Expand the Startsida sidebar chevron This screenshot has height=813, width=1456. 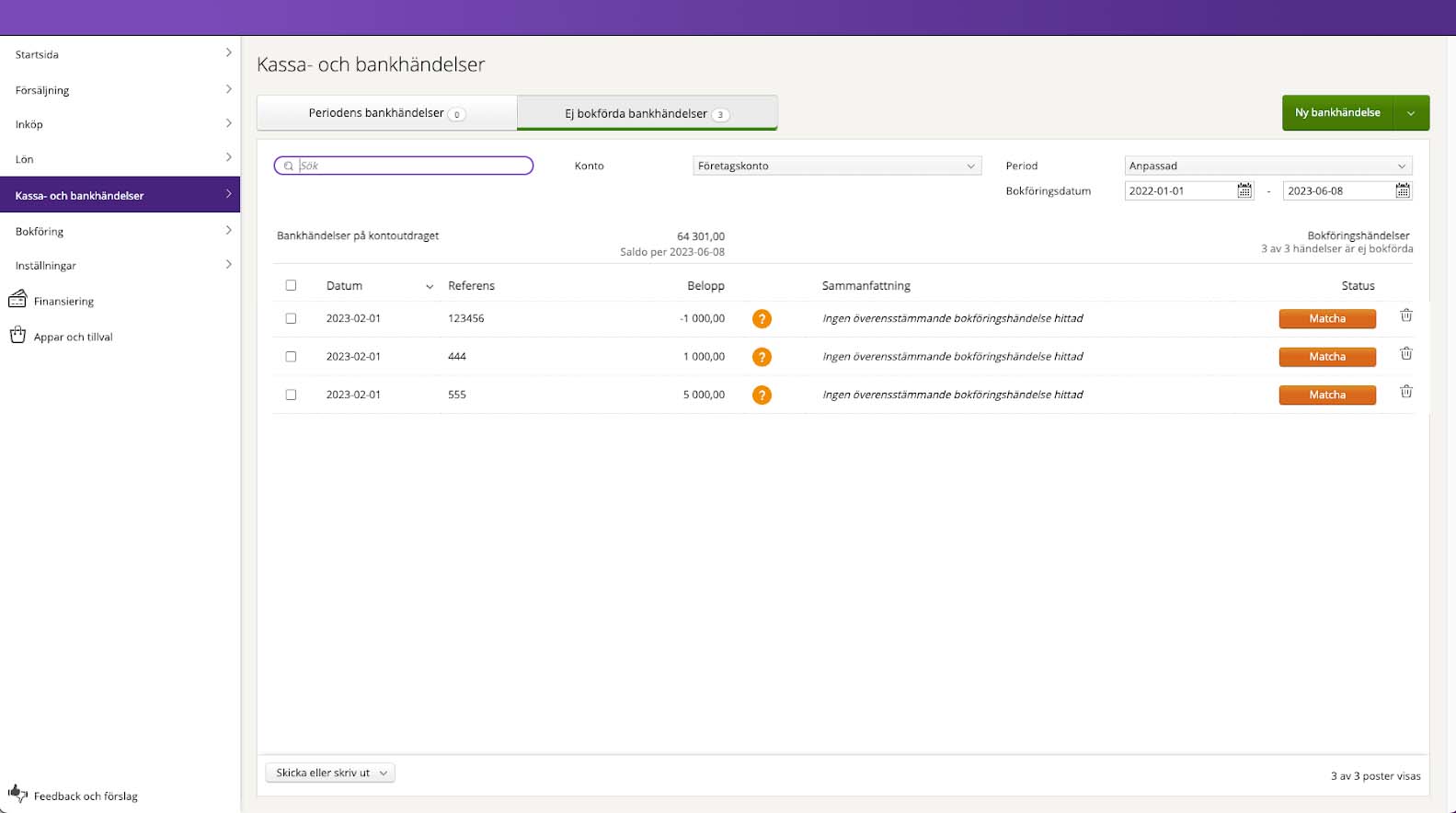[x=228, y=52]
